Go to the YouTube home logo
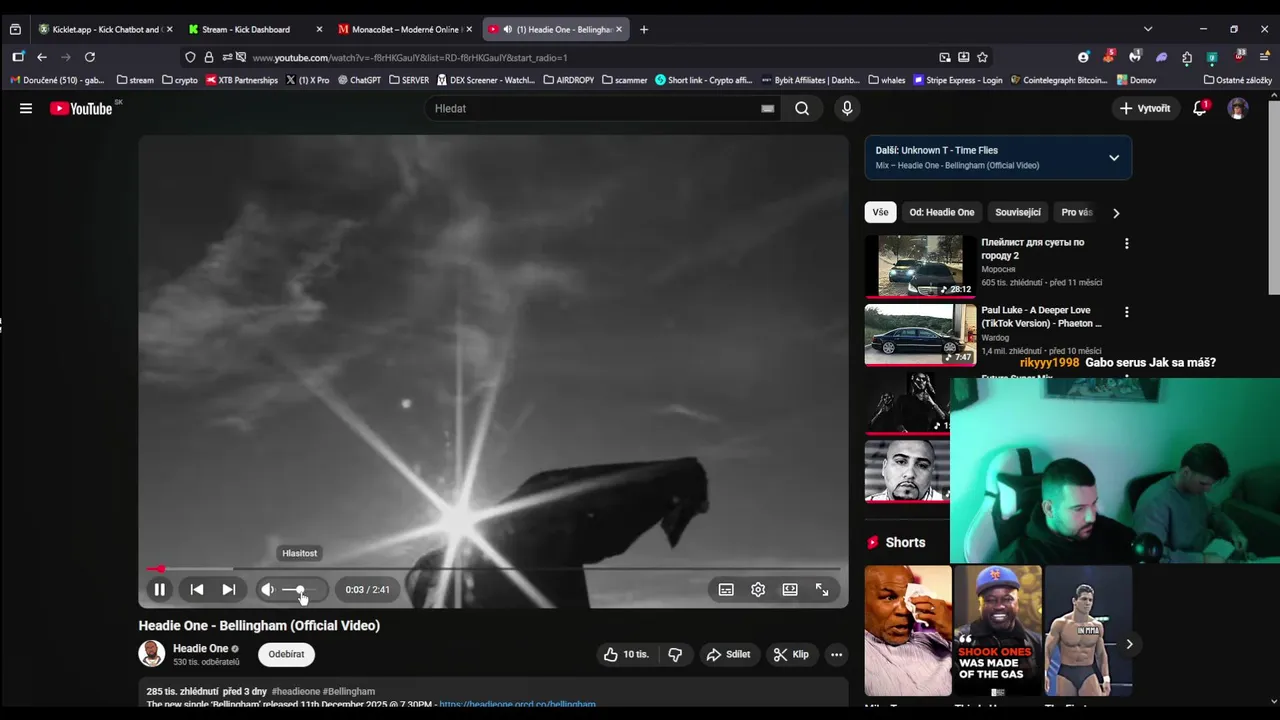Screen dimensions: 1280x720 point(81,108)
